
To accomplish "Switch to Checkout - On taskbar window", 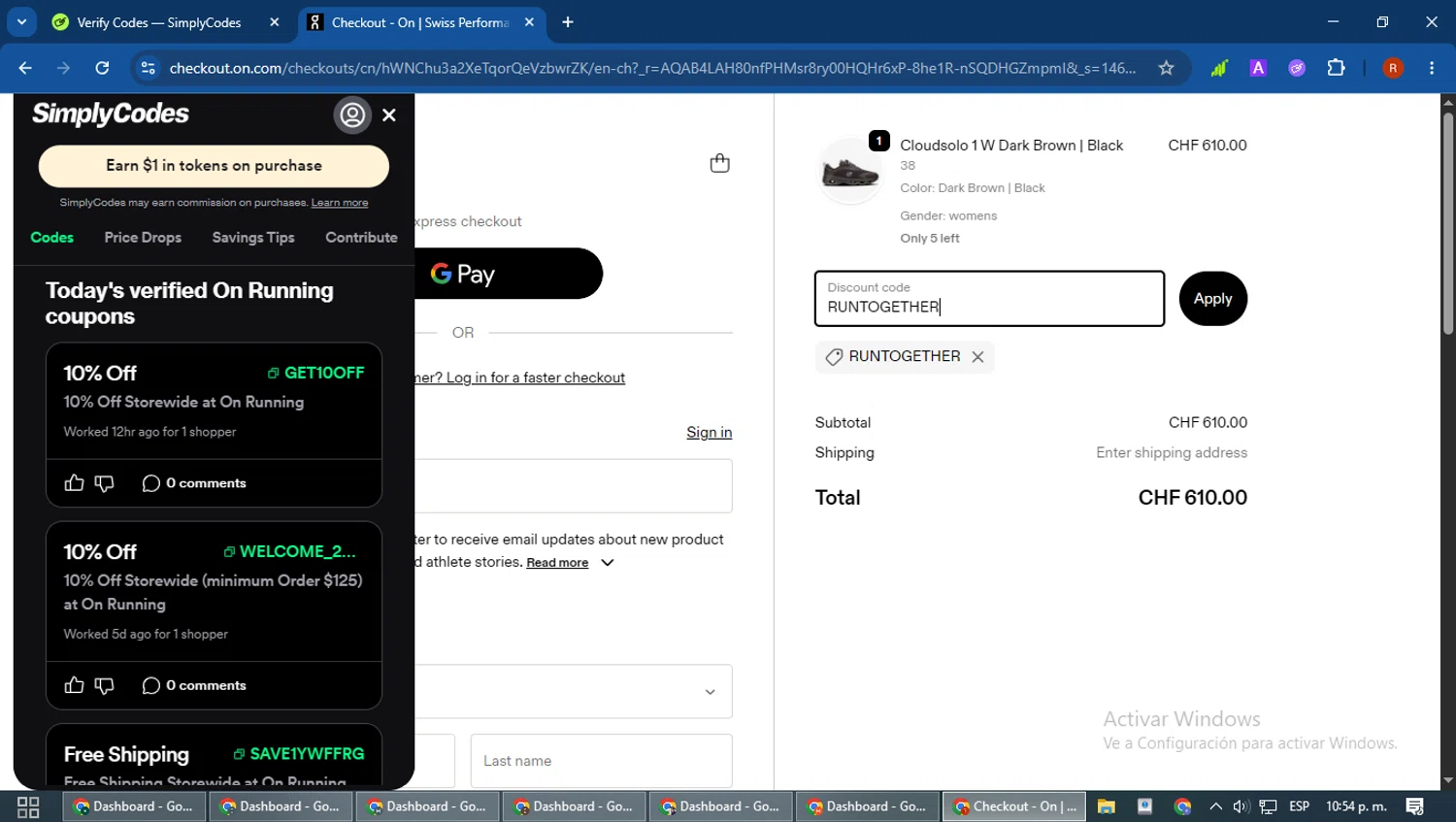I will 1014,806.
